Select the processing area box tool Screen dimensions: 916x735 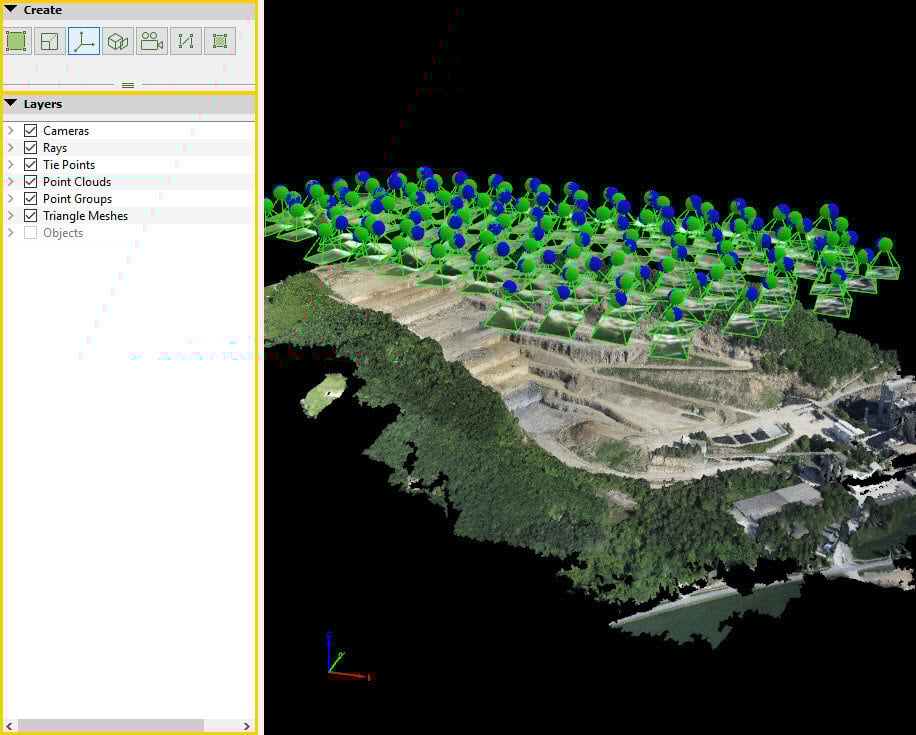118,41
